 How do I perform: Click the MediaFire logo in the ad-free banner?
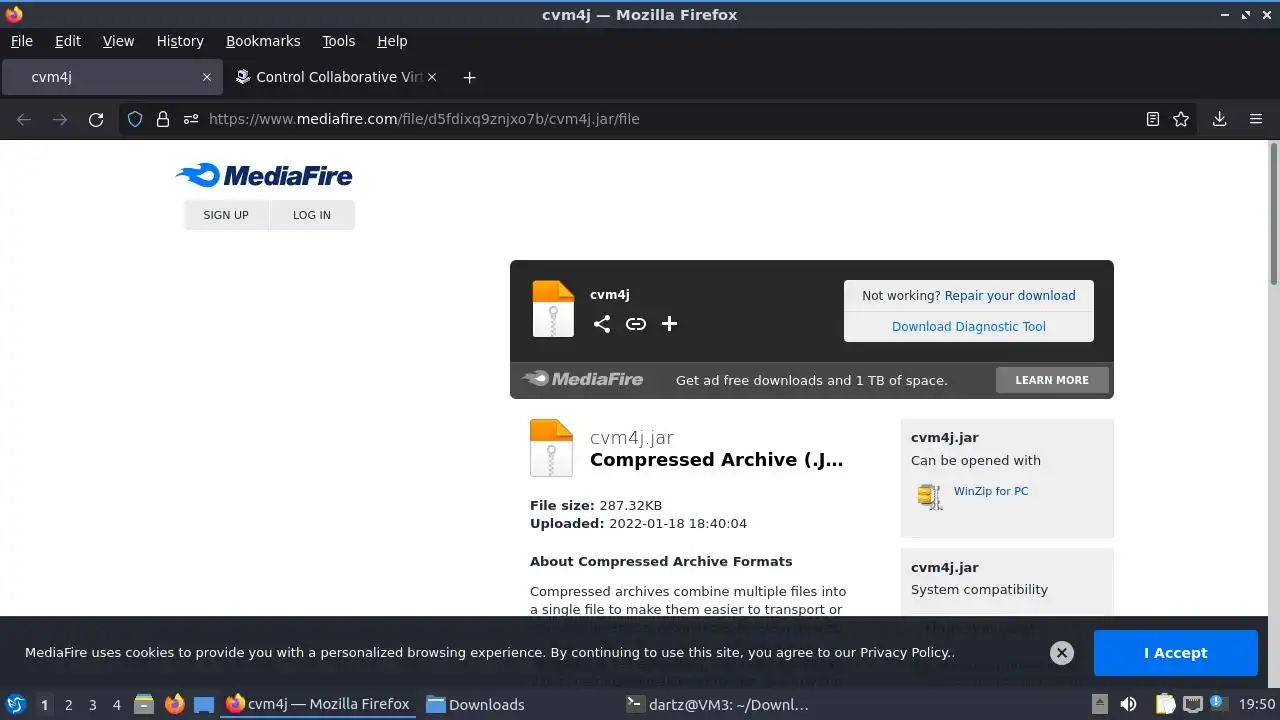[583, 379]
